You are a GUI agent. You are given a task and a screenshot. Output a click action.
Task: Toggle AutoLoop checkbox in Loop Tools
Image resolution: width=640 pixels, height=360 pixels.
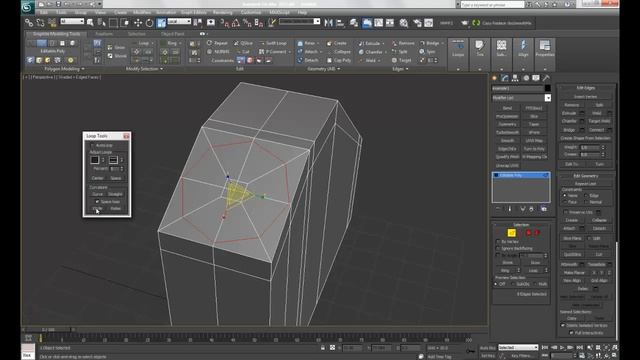click(92, 145)
